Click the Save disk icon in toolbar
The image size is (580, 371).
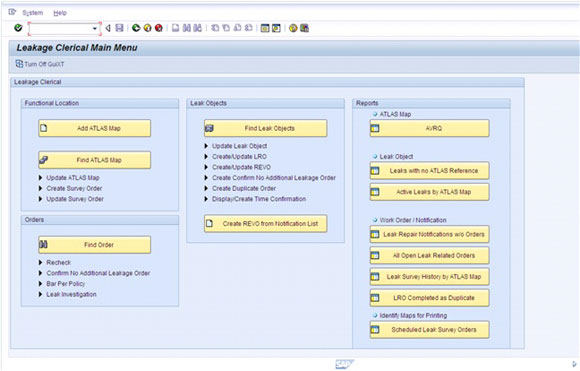coord(119,28)
